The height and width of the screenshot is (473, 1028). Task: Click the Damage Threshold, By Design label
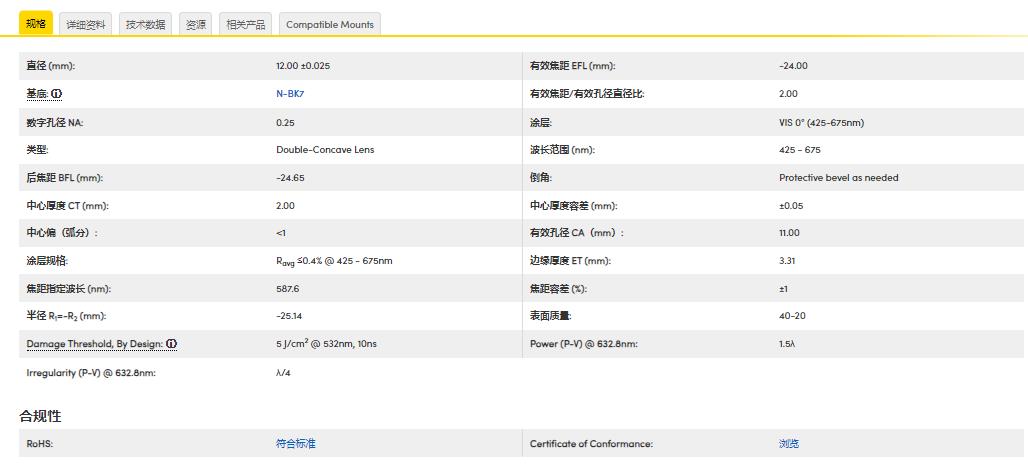click(x=94, y=344)
